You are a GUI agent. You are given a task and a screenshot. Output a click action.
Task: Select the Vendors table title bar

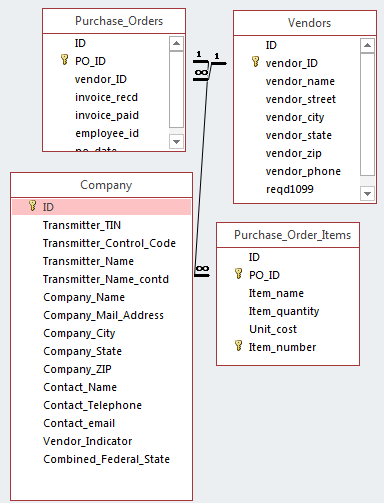coord(305,23)
